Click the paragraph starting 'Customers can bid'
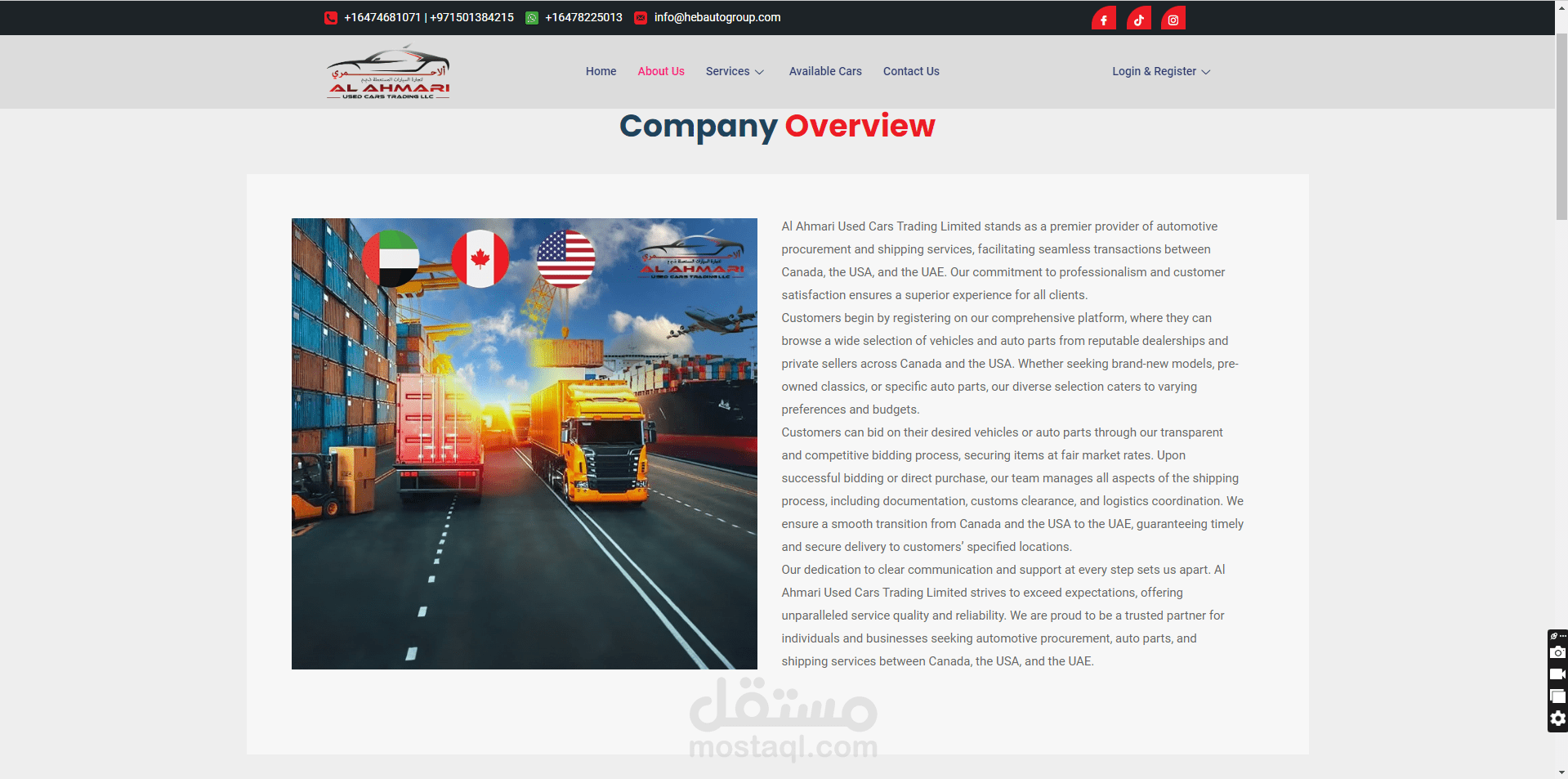The image size is (1568, 779). [1012, 490]
